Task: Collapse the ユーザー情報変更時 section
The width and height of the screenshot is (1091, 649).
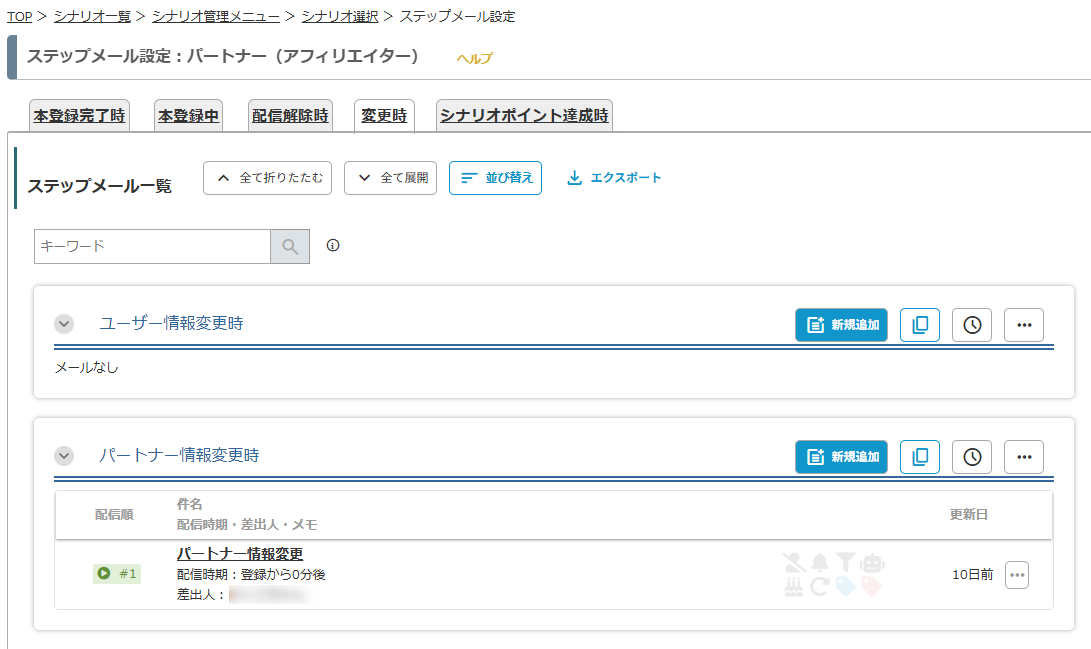Action: point(64,324)
